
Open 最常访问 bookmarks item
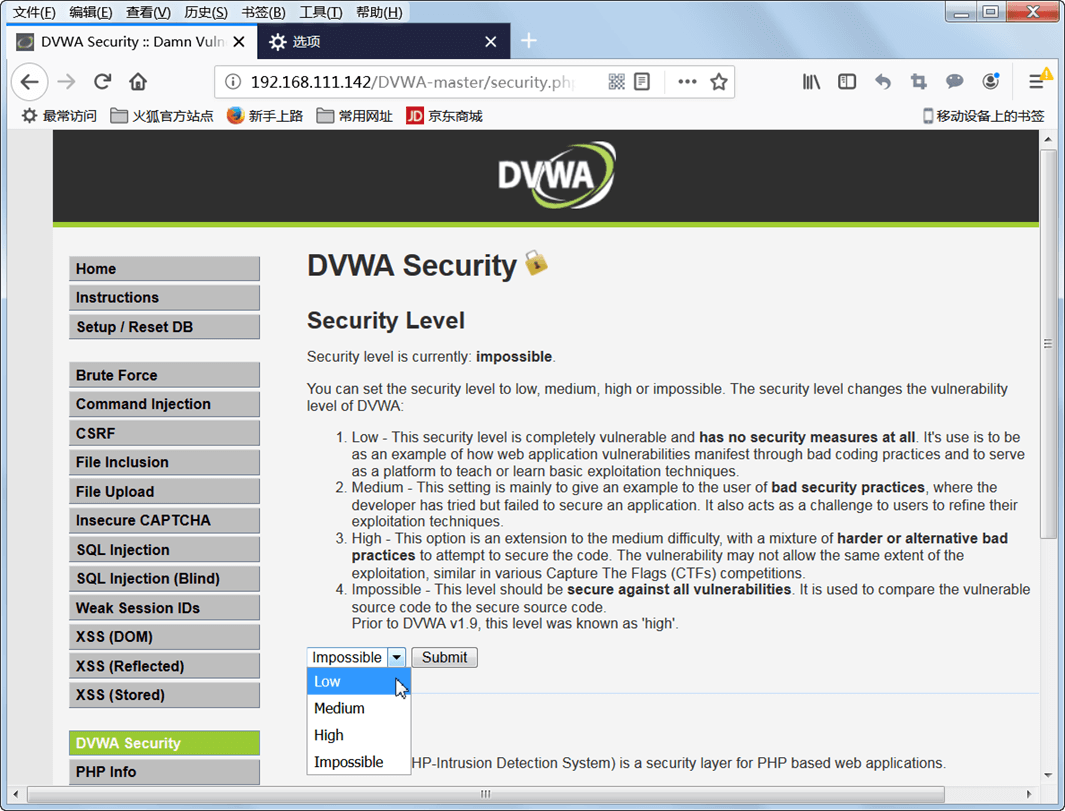point(59,116)
